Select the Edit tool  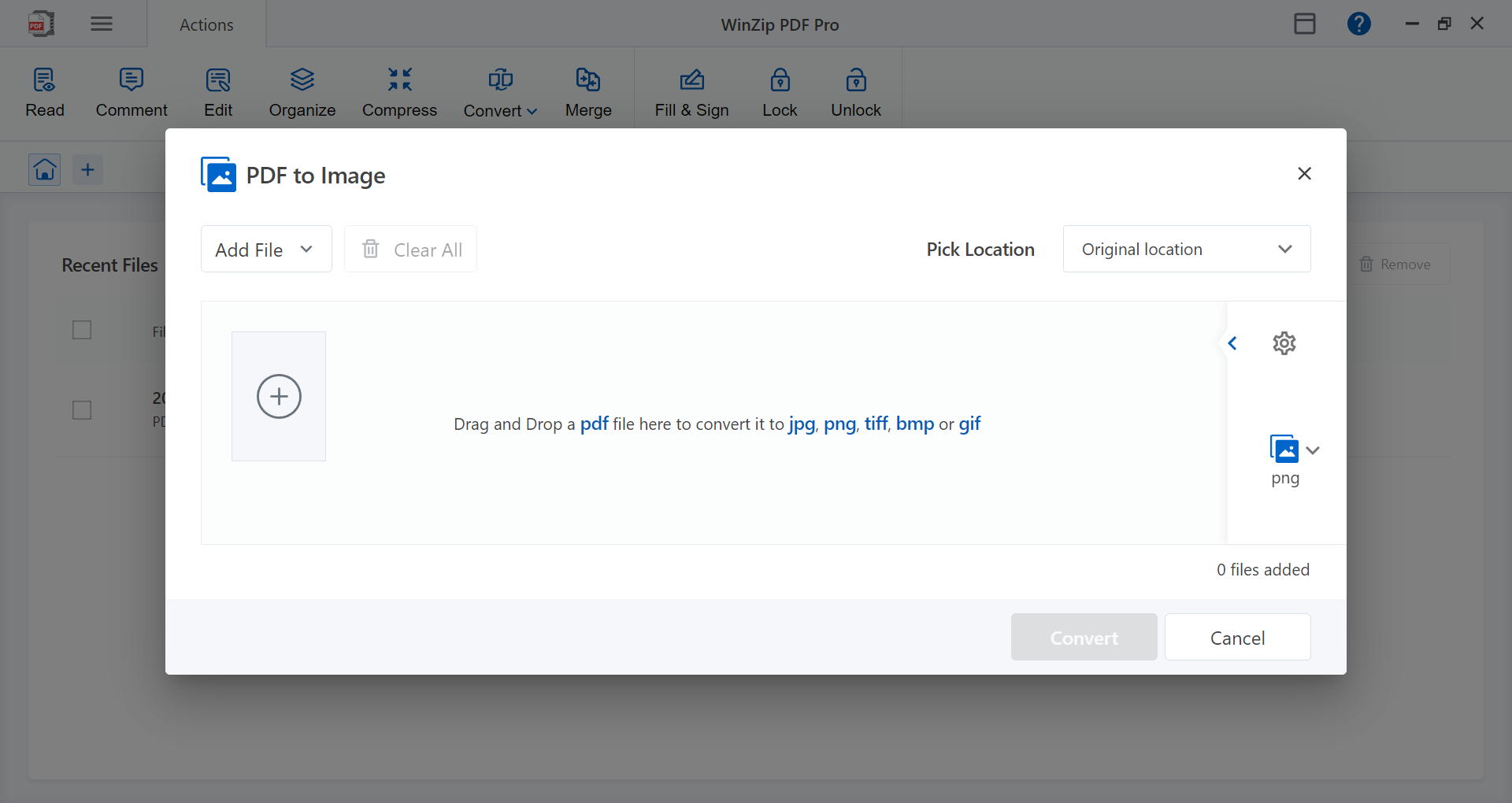[218, 91]
